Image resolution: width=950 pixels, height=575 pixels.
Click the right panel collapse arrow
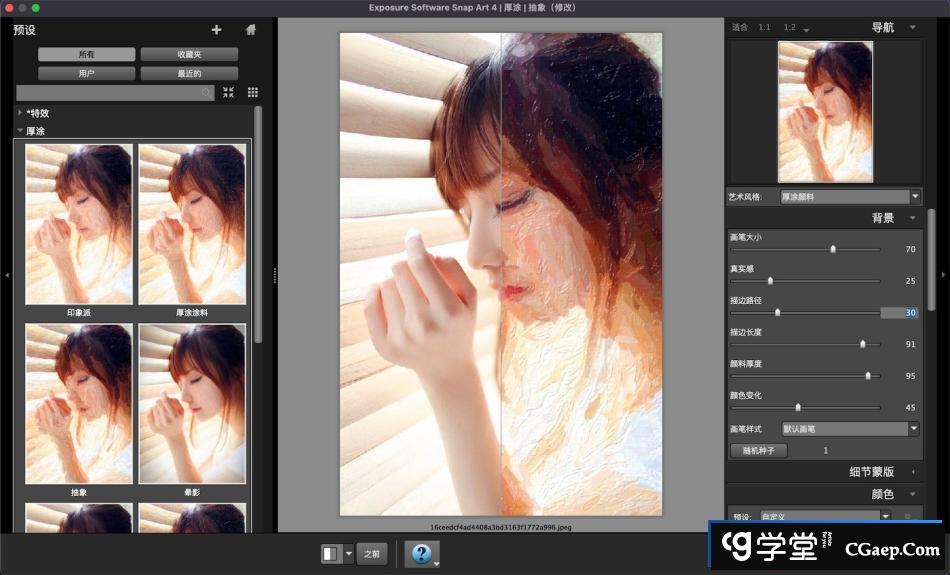[x=943, y=274]
